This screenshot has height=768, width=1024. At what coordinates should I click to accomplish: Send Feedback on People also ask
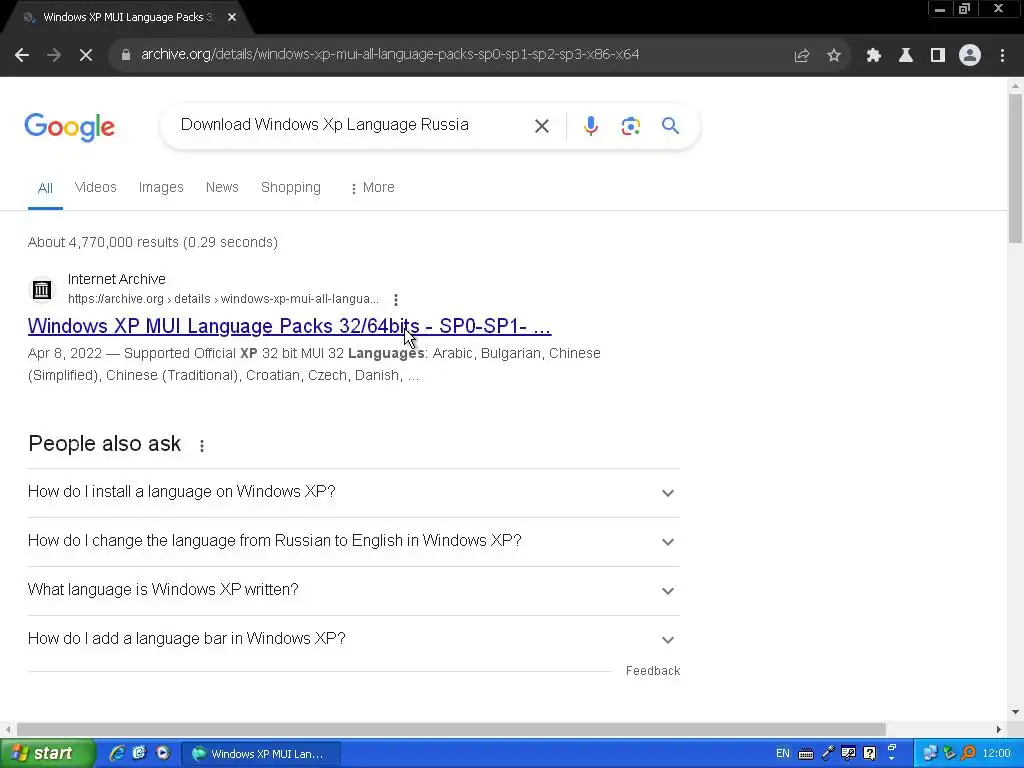(652, 671)
